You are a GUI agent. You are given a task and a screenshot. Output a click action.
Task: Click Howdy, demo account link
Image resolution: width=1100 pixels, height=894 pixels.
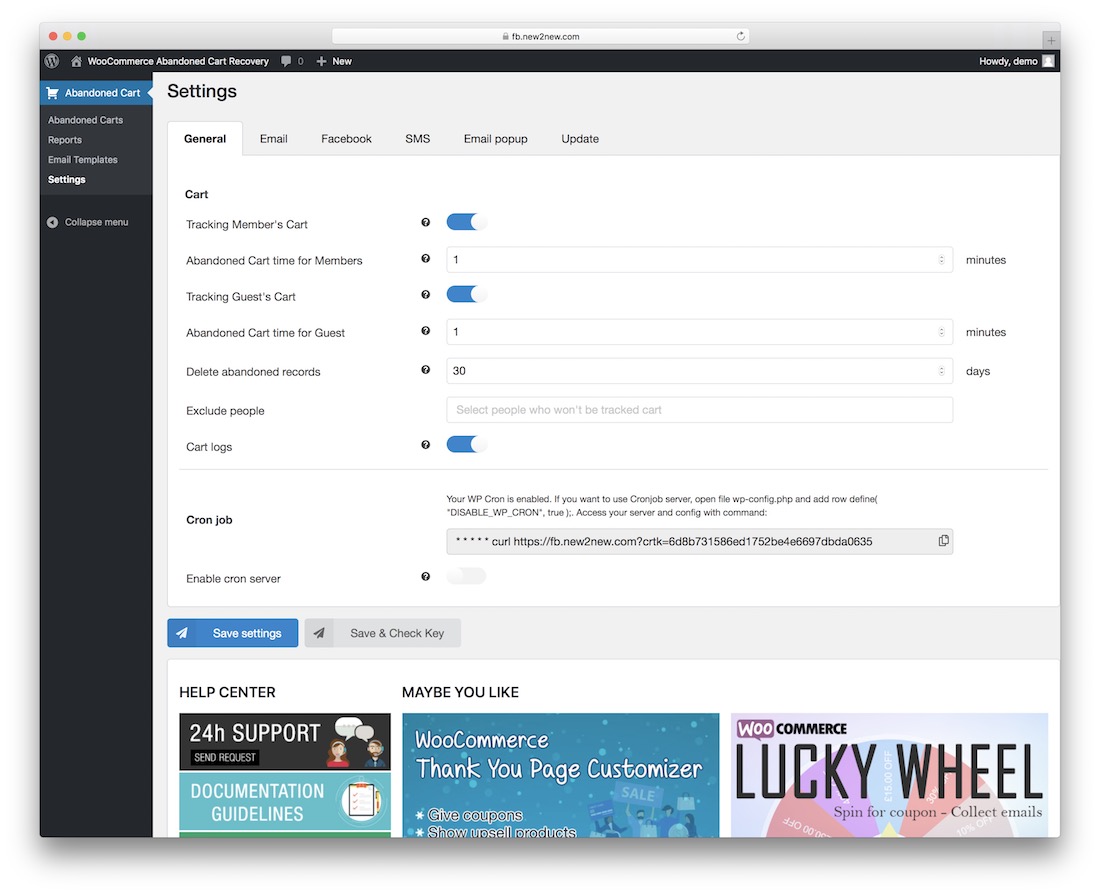coord(1008,61)
